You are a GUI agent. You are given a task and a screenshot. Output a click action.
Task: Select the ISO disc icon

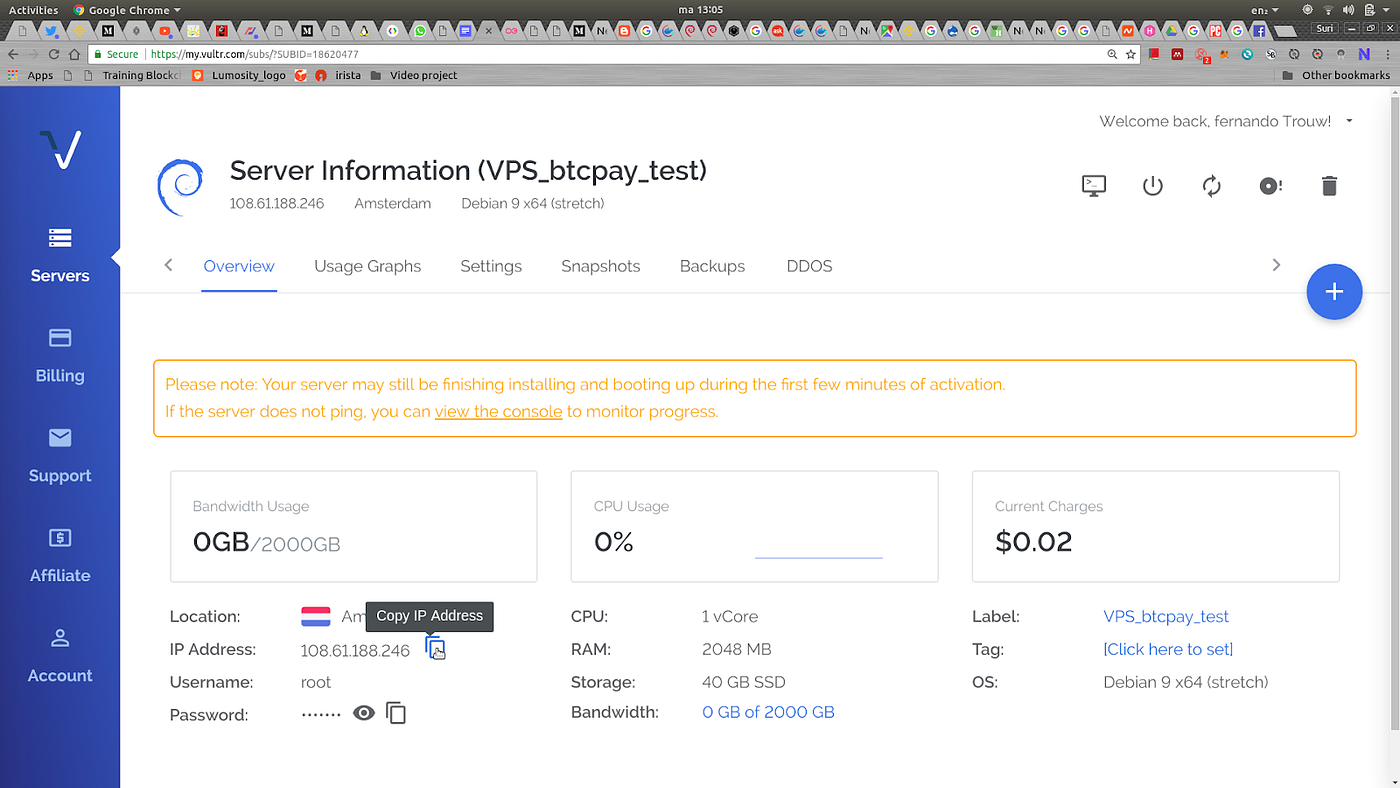point(1270,186)
